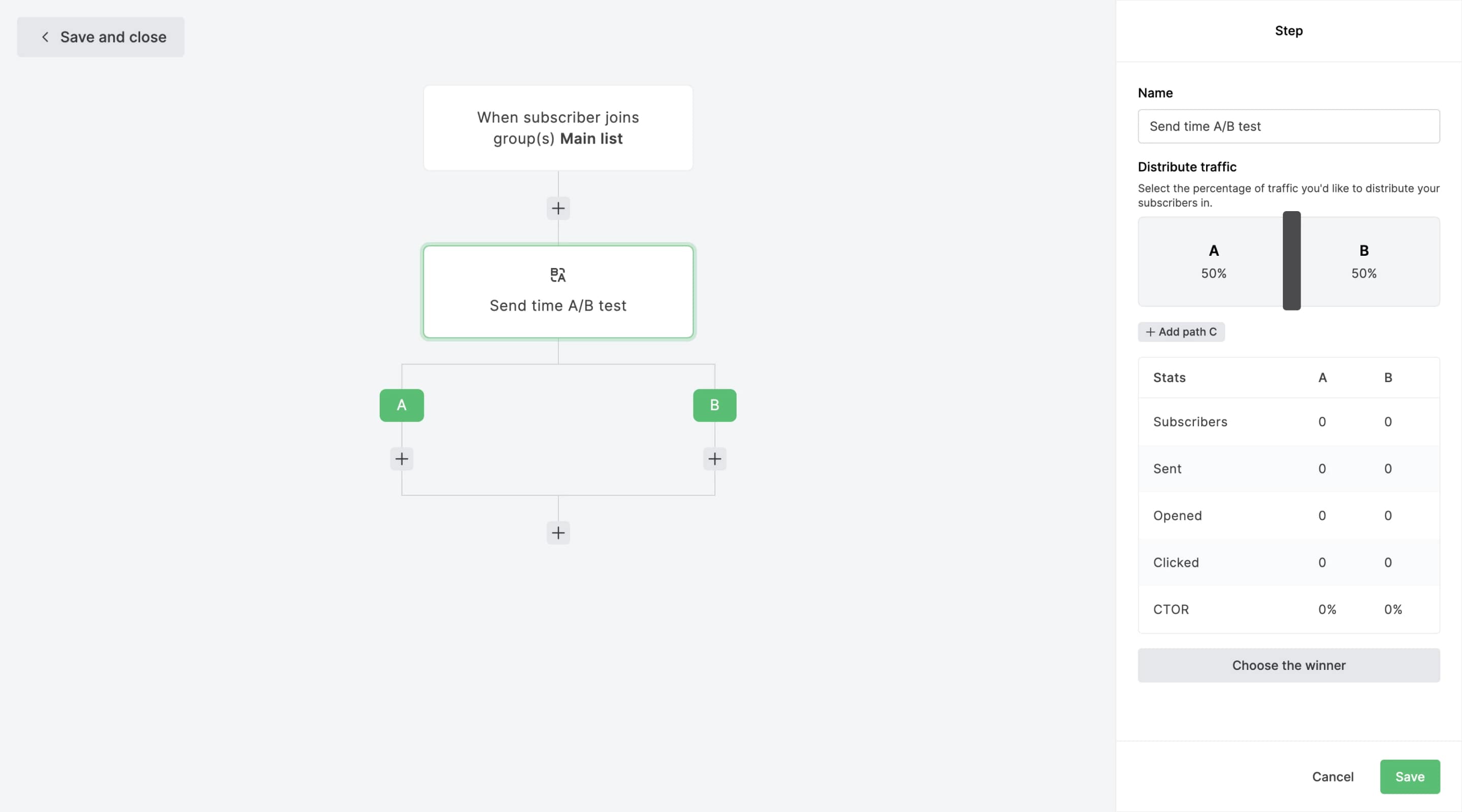The width and height of the screenshot is (1462, 812).
Task: Select the green A path badge
Action: 401,405
